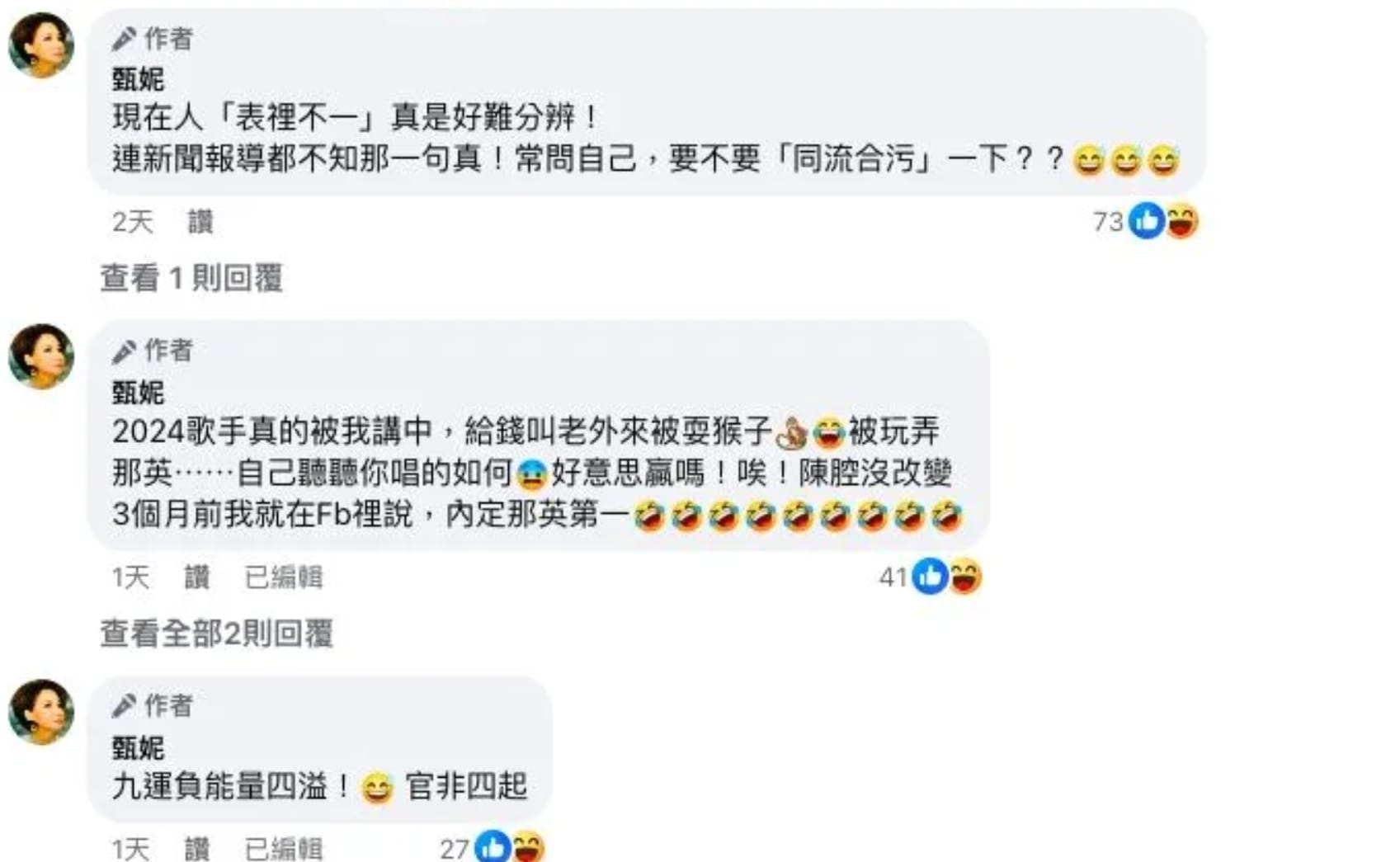Click the blue like icon next to 41

click(930, 577)
